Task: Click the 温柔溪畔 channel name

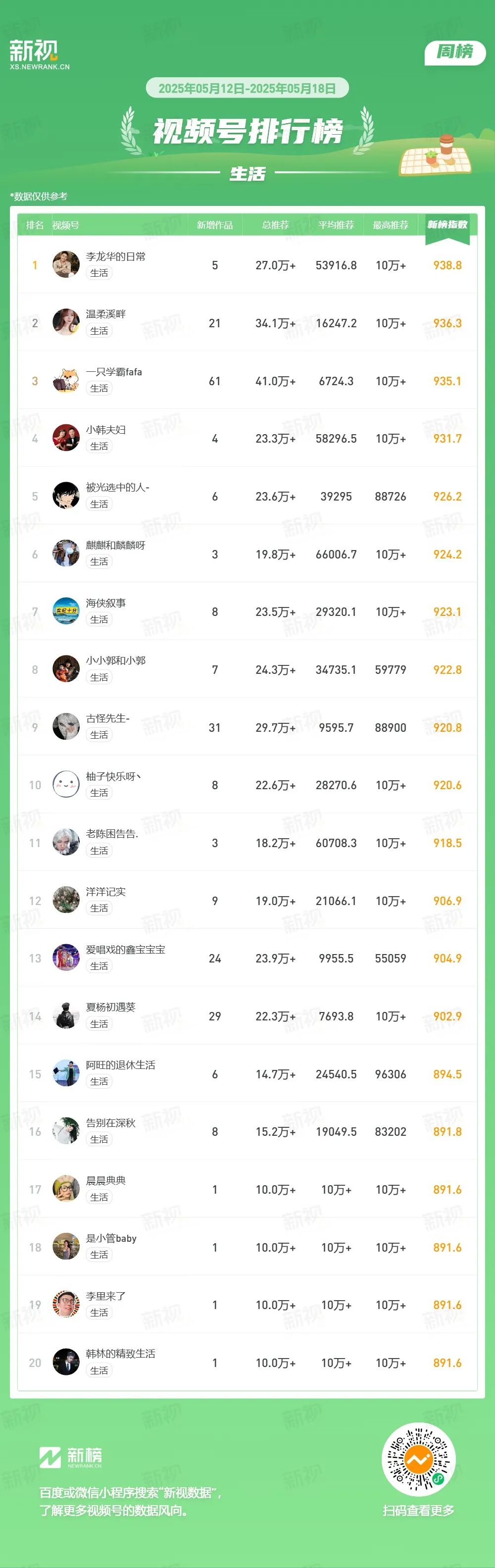Action: pyautogui.click(x=106, y=314)
